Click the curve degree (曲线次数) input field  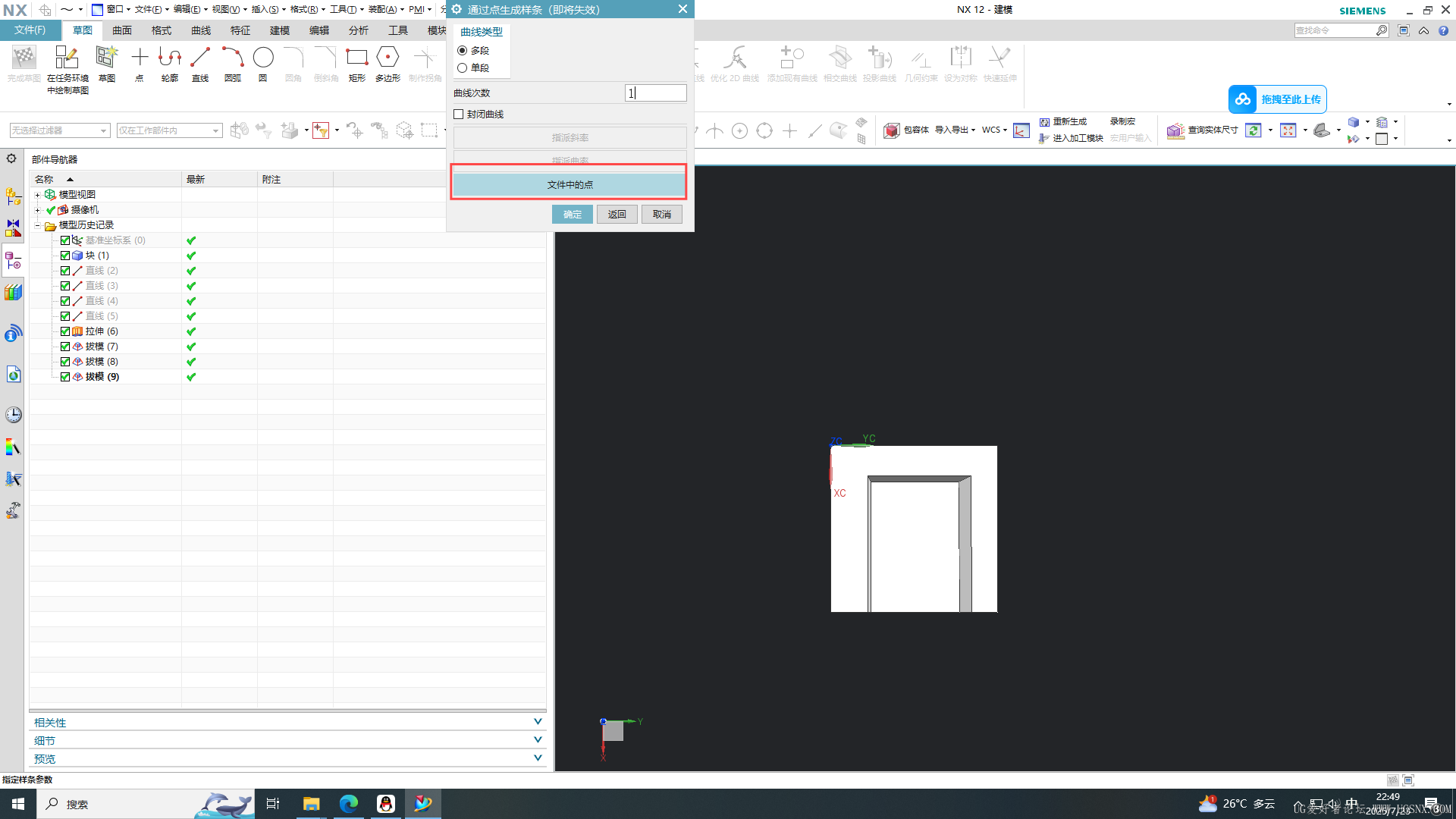(x=656, y=93)
